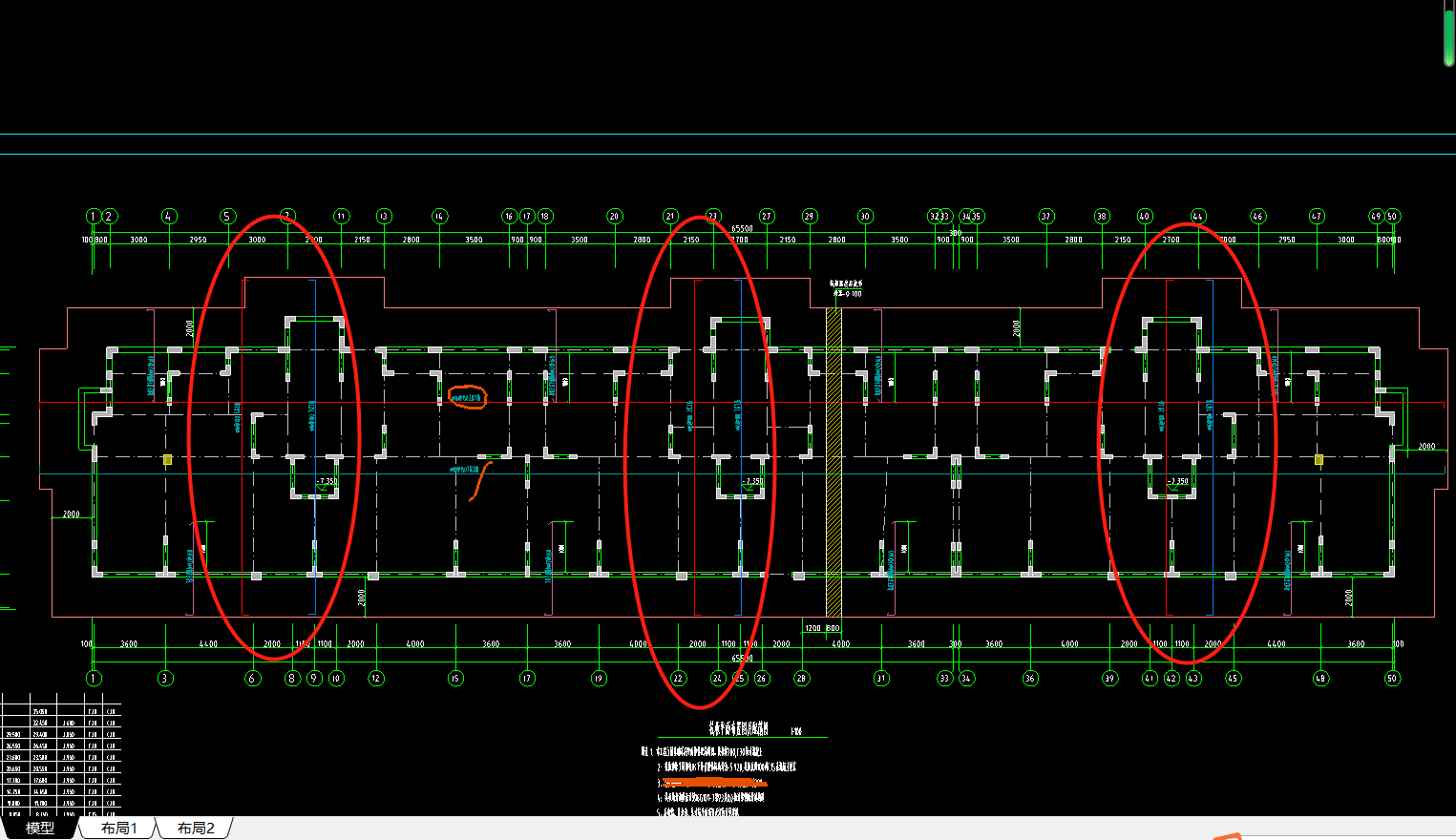The width and height of the screenshot is (1456, 840).
Task: Select axis bubble number 10
Action: coord(336,679)
